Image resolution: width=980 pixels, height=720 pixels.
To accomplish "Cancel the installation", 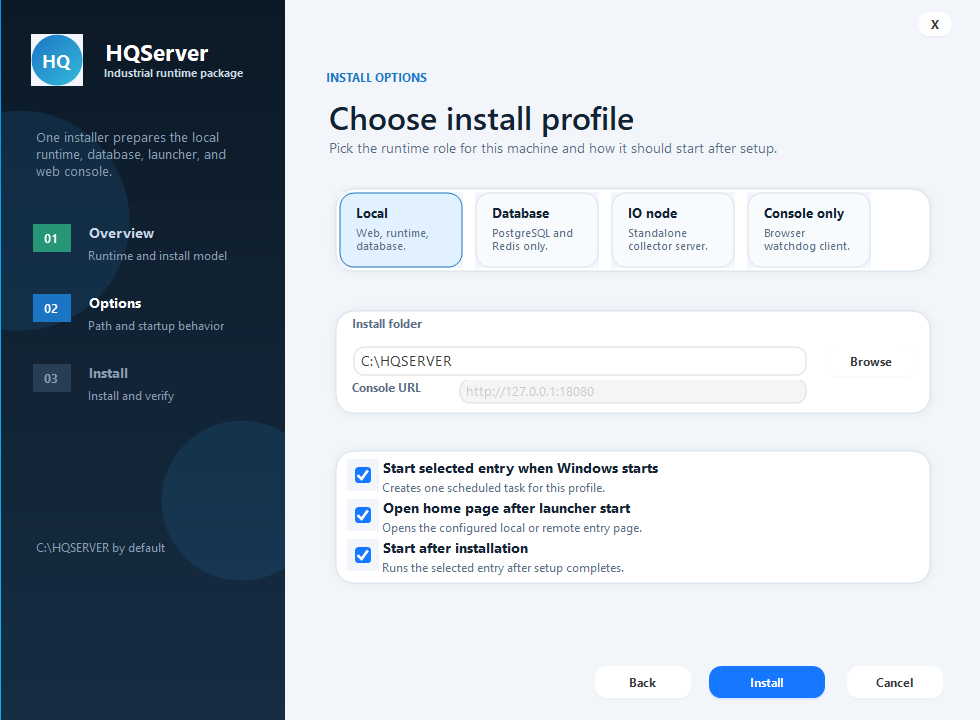I will tap(894, 682).
